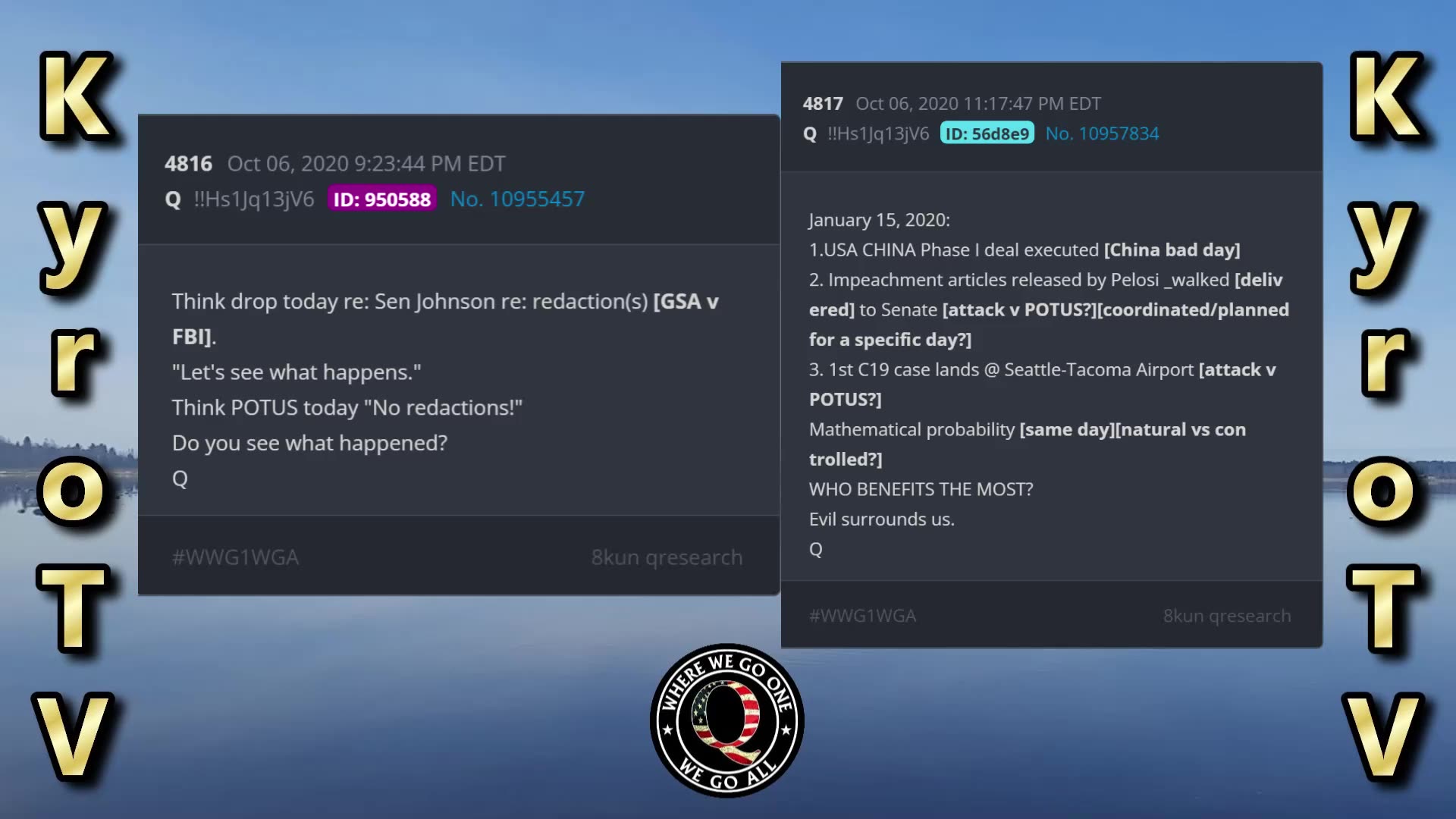Click tripcode !!Hs1Jq13jV6 in right post
The image size is (1456, 819).
(x=877, y=133)
